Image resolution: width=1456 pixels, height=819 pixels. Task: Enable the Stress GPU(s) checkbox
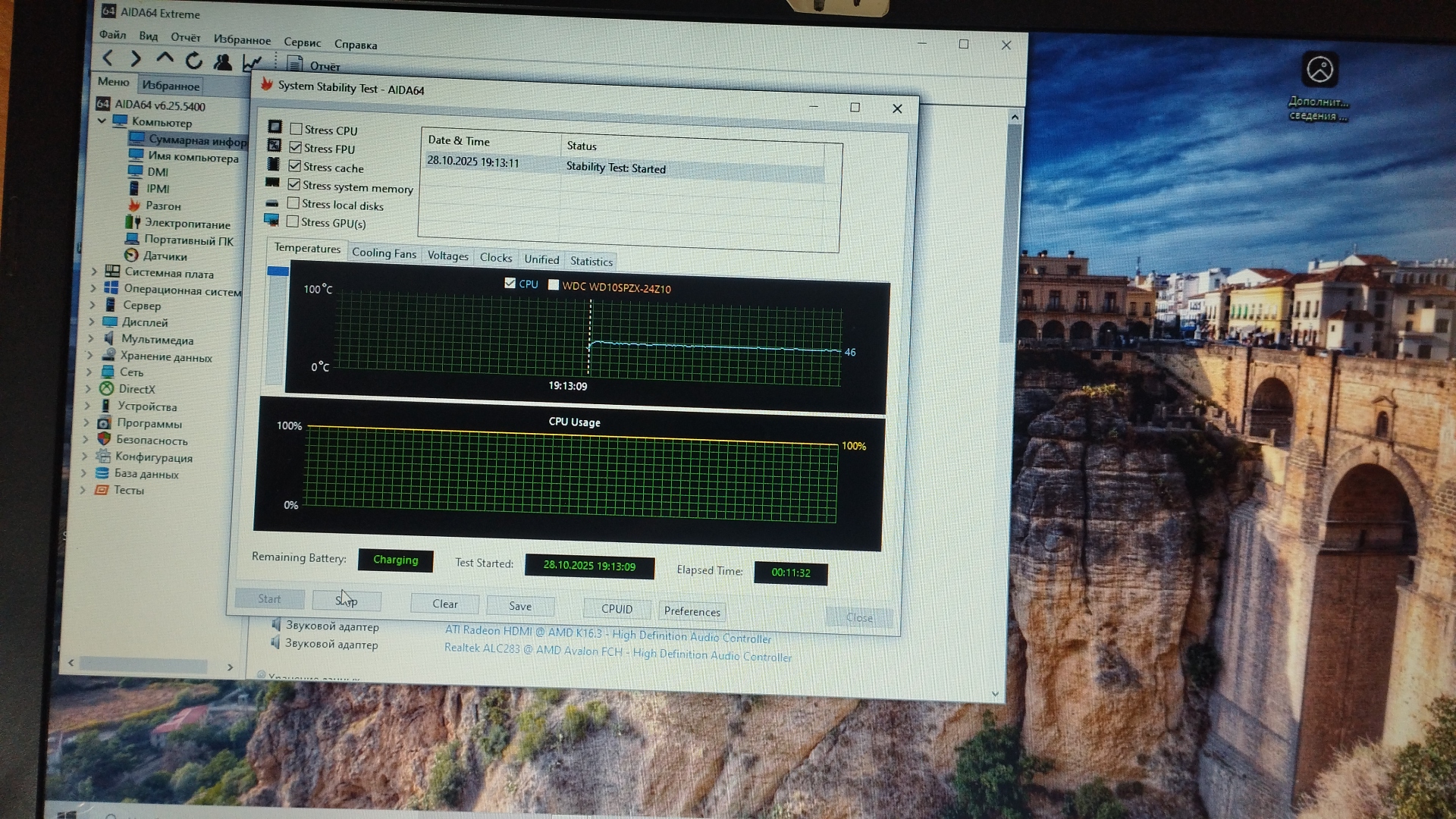[x=293, y=221]
